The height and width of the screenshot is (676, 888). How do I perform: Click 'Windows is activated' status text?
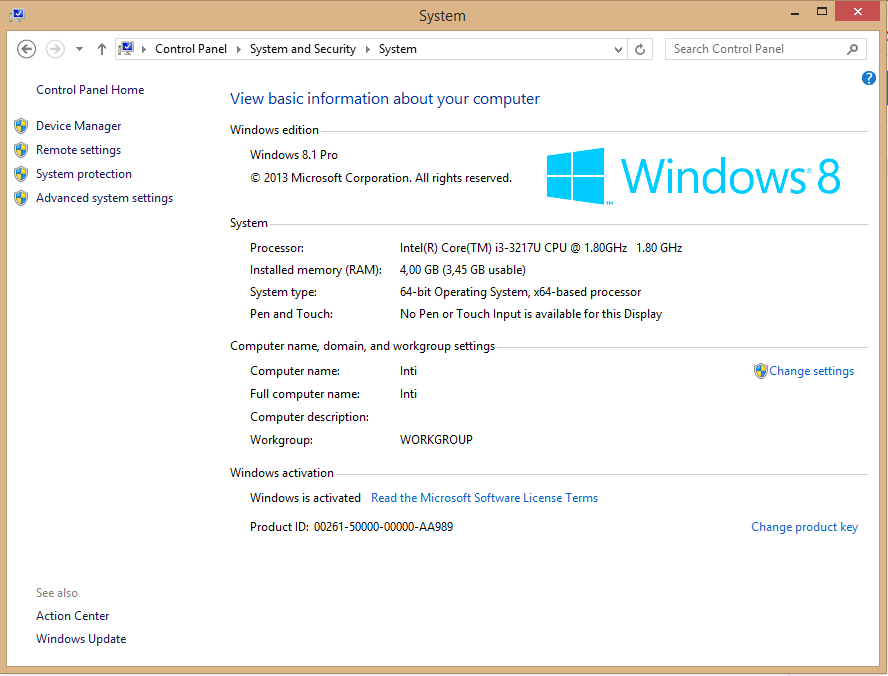305,498
